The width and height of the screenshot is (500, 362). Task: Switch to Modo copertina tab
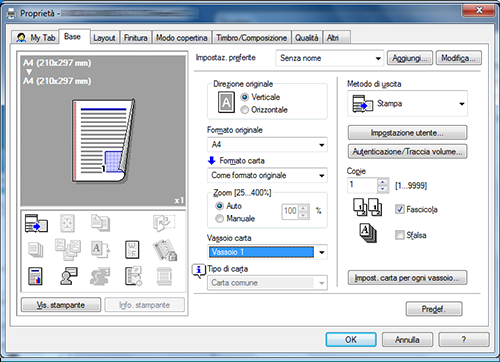pos(182,38)
